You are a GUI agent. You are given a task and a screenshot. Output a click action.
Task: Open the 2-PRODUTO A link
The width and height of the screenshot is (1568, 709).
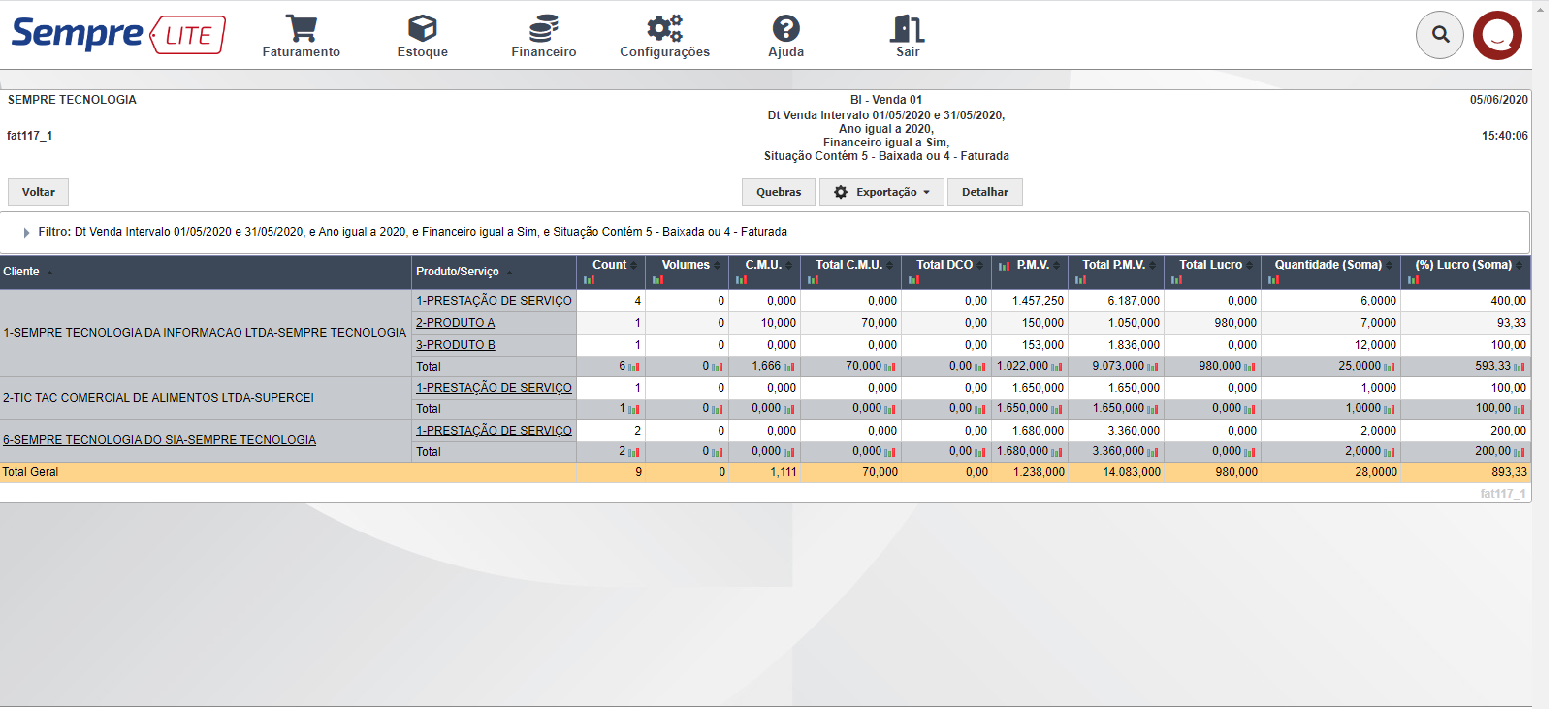click(456, 323)
